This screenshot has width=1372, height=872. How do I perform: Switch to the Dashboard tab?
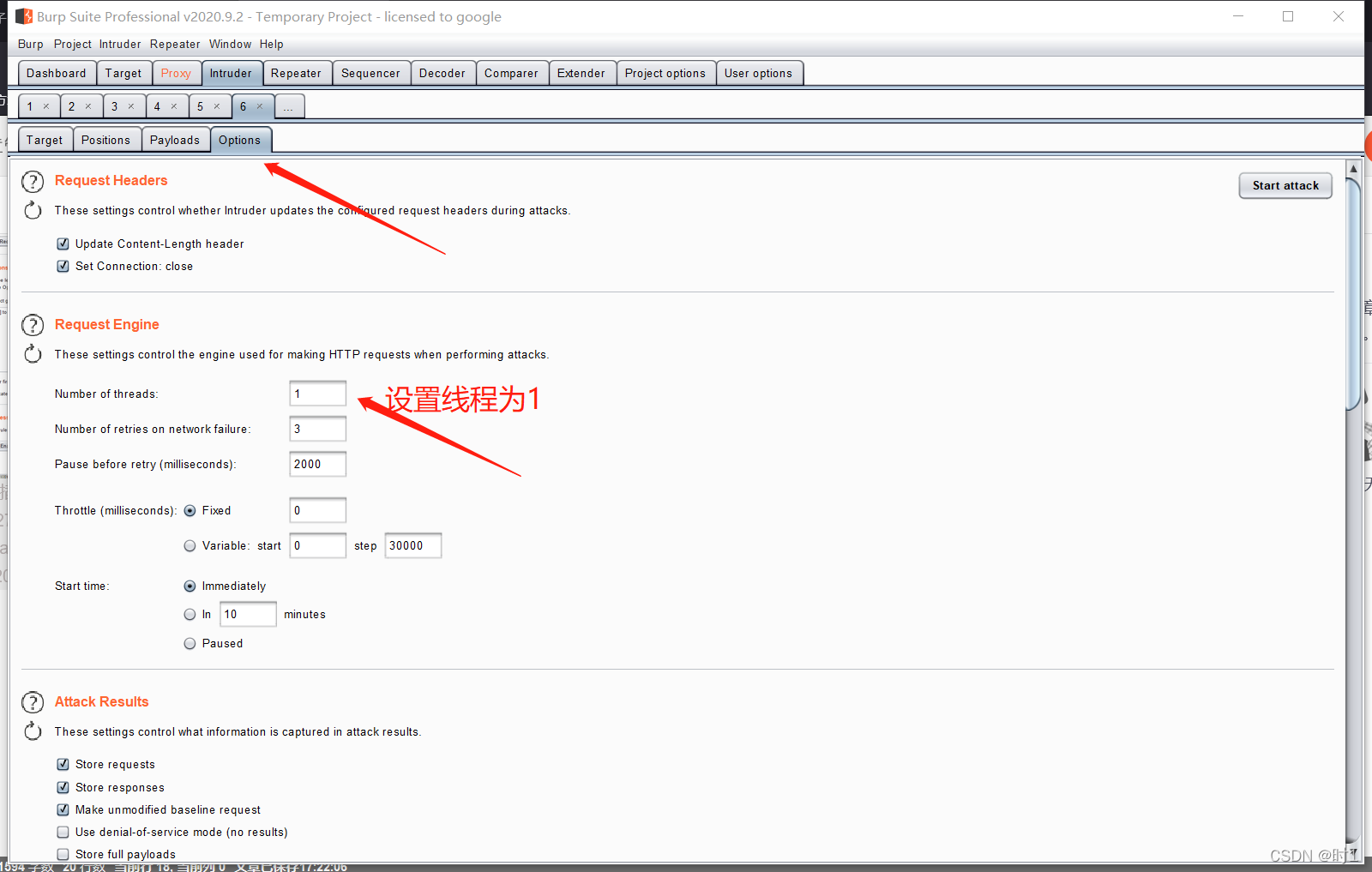click(x=57, y=73)
